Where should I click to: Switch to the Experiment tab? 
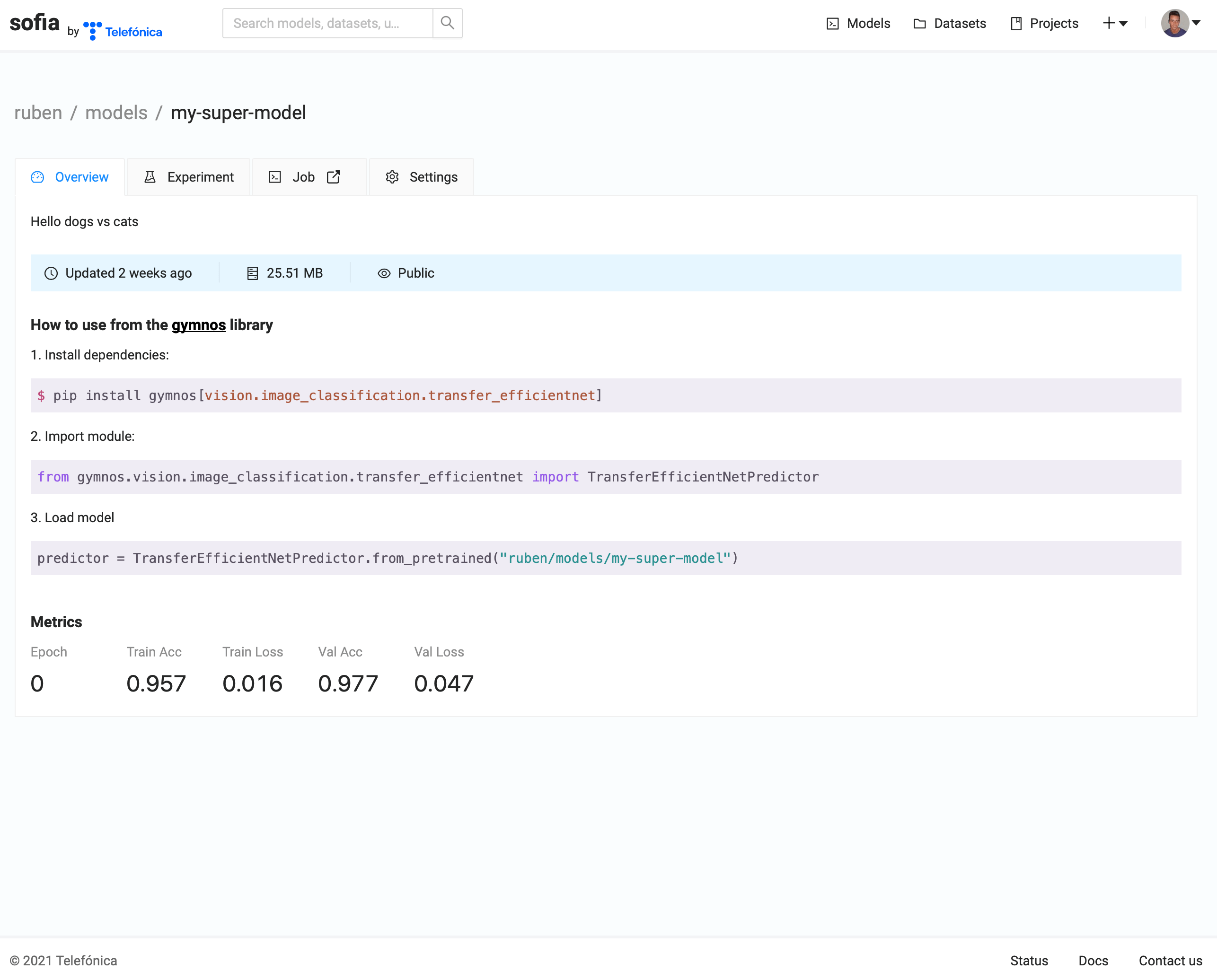pos(201,177)
